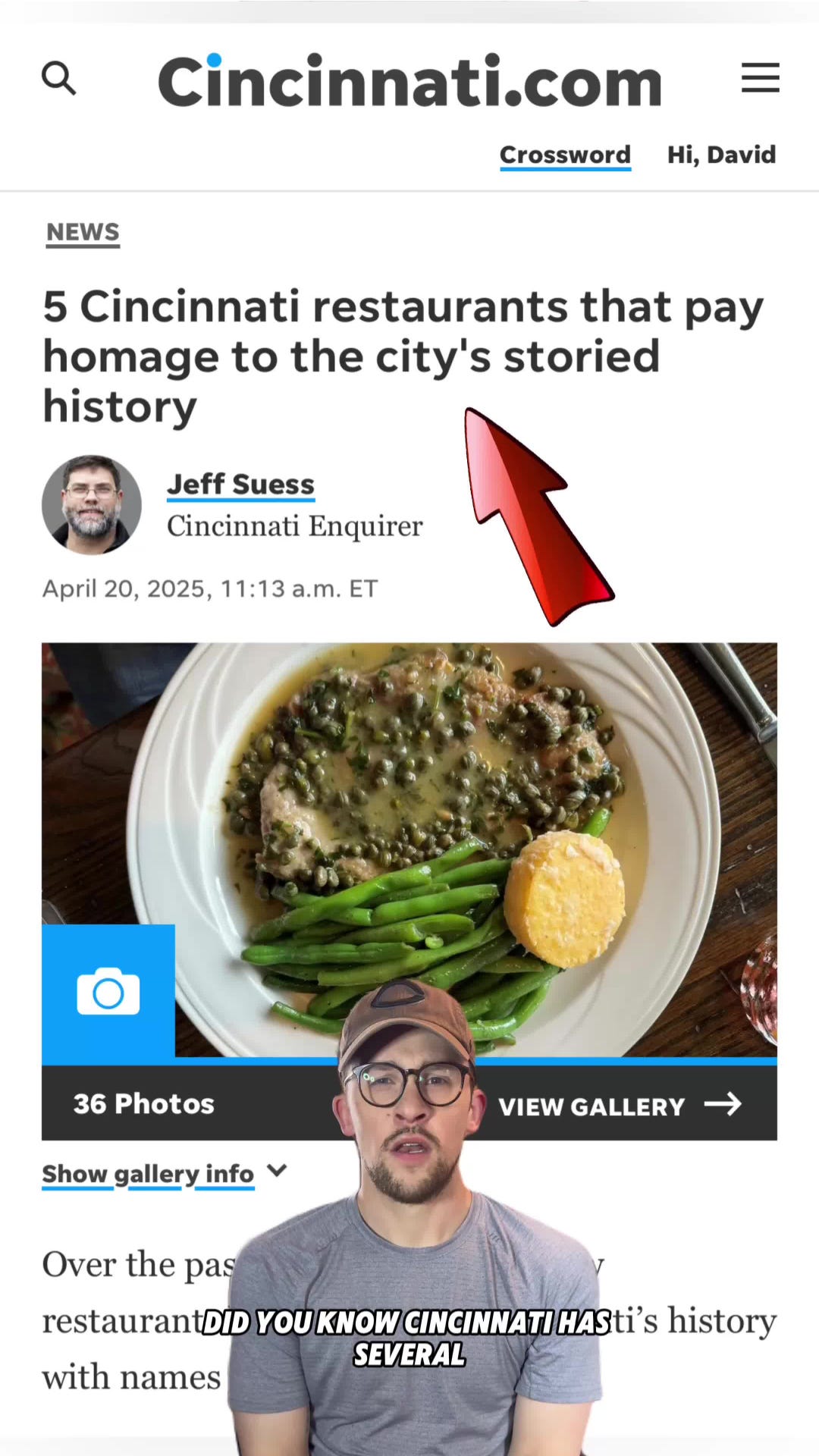
Task: Click the arrow beside VIEW GALLERY
Action: pyautogui.click(x=723, y=1104)
